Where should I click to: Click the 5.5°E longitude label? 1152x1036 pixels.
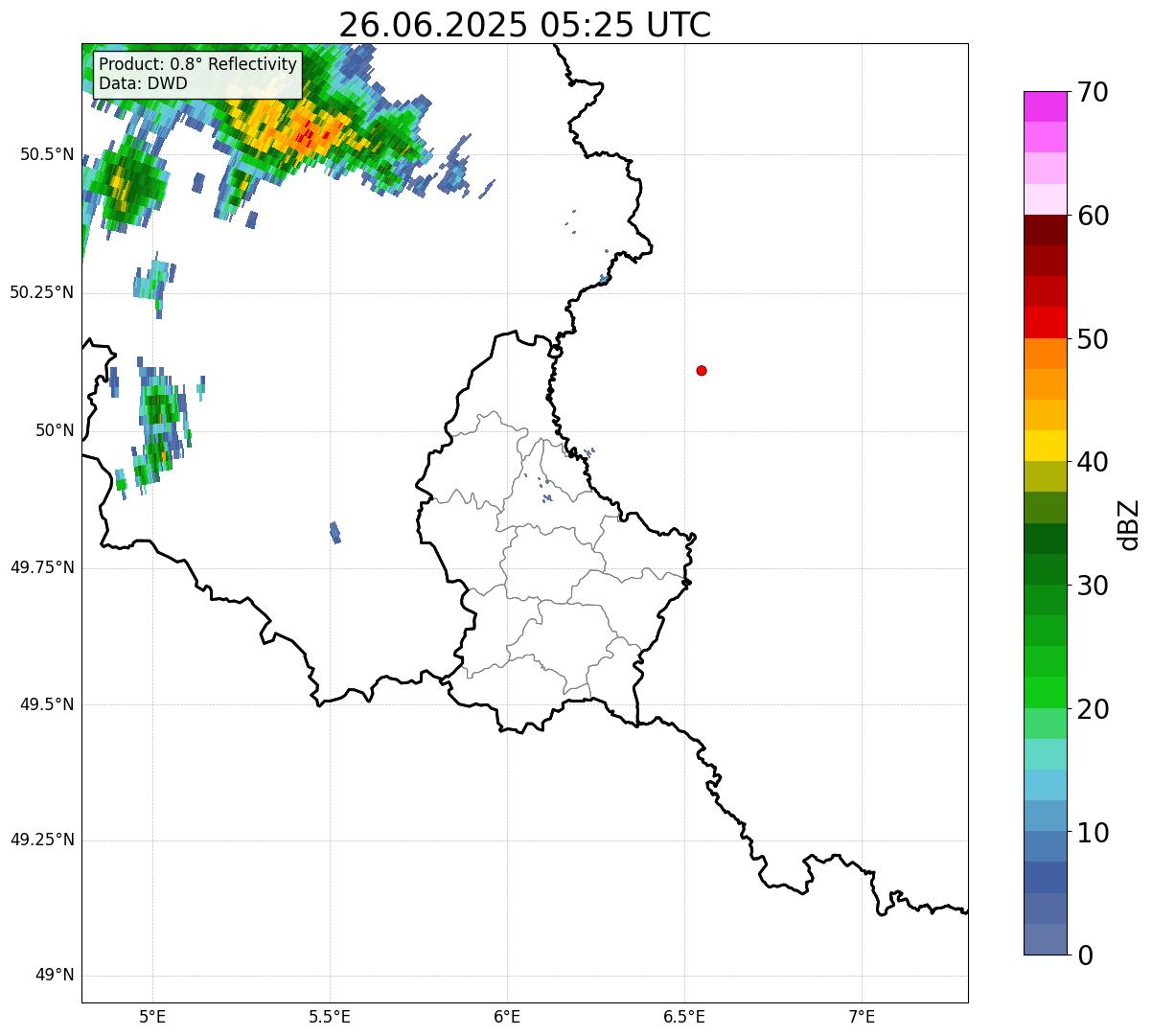tap(330, 1016)
